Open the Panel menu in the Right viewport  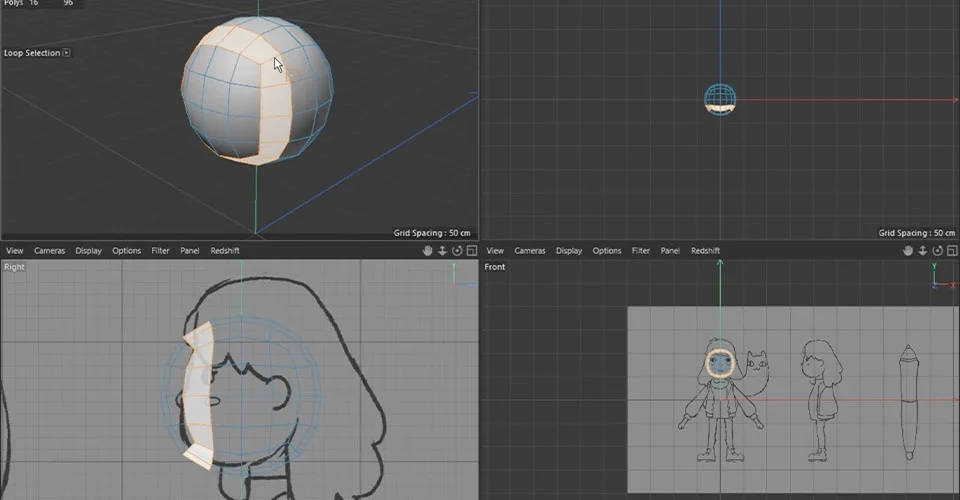(190, 251)
